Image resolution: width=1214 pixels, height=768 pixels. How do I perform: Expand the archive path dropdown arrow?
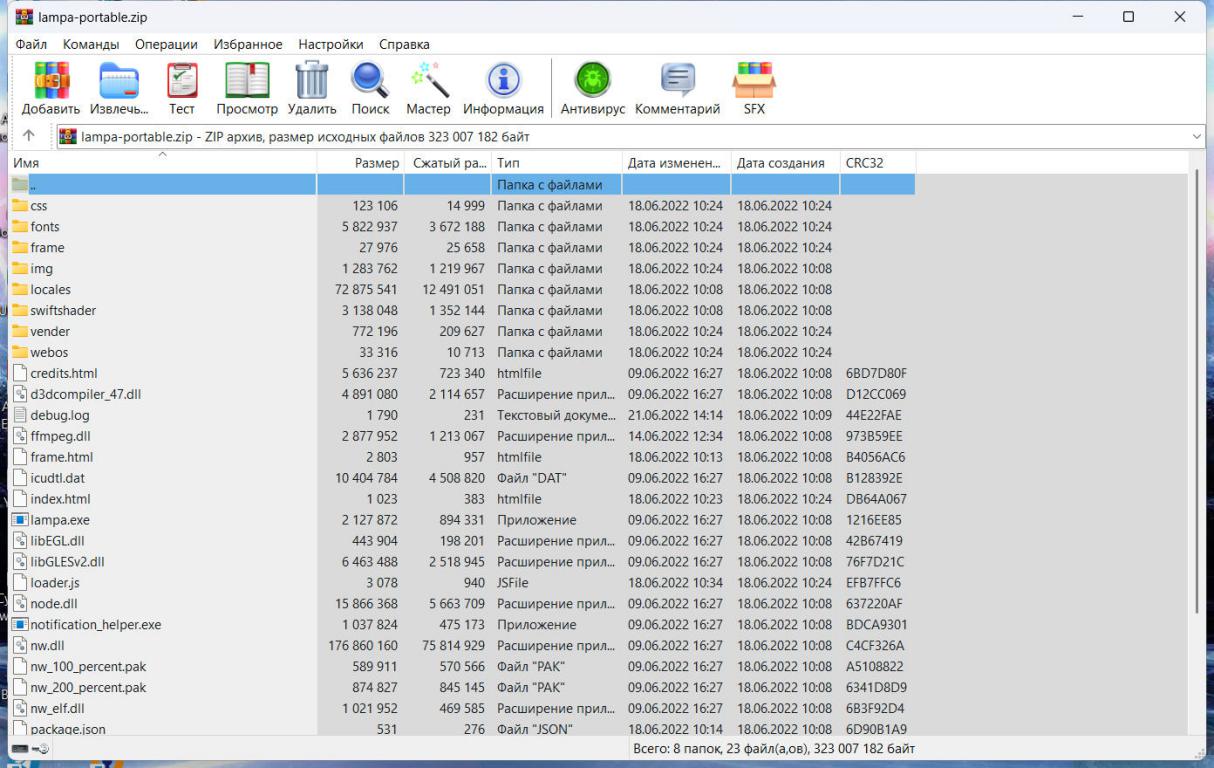pos(1197,136)
